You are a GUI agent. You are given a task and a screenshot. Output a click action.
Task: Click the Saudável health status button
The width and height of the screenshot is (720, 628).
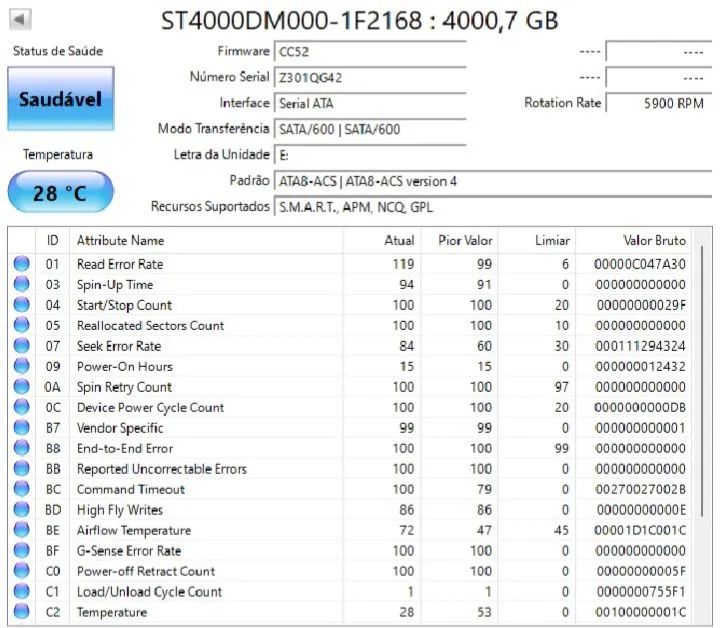[61, 99]
